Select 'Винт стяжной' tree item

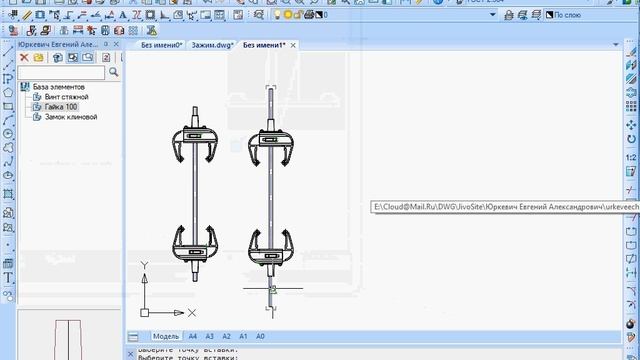[67, 97]
